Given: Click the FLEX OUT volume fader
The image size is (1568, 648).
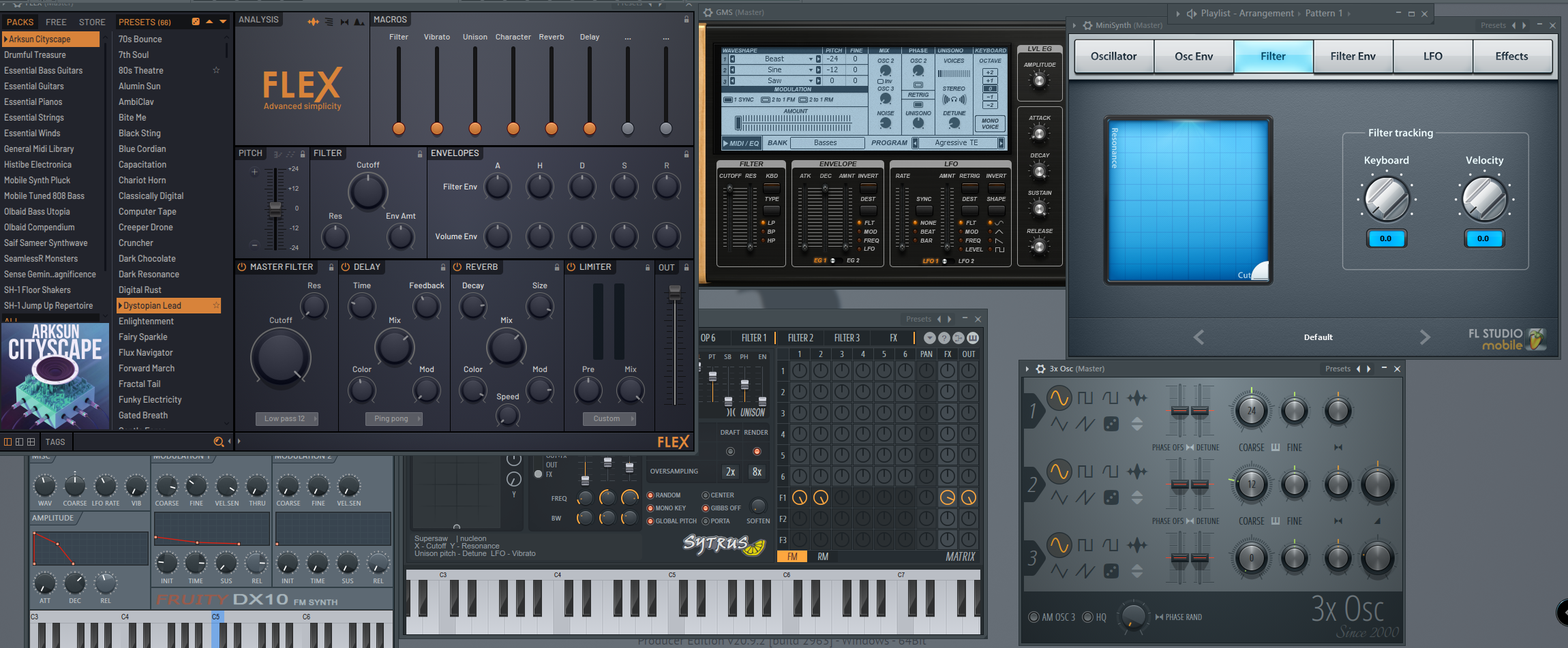Looking at the screenshot, I should pyautogui.click(x=675, y=293).
